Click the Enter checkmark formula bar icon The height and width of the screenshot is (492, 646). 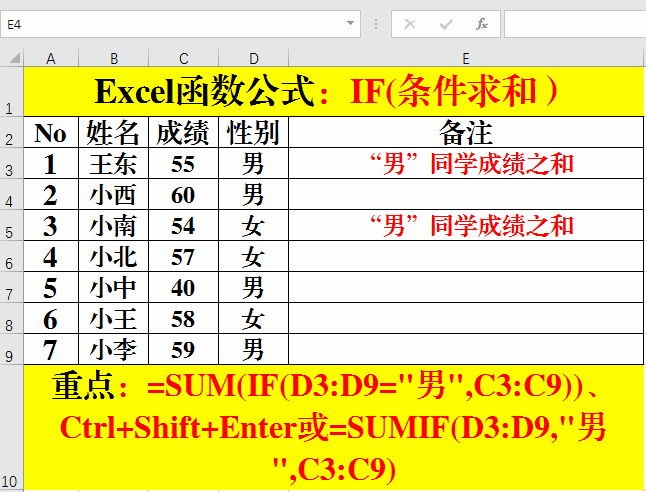(446, 24)
